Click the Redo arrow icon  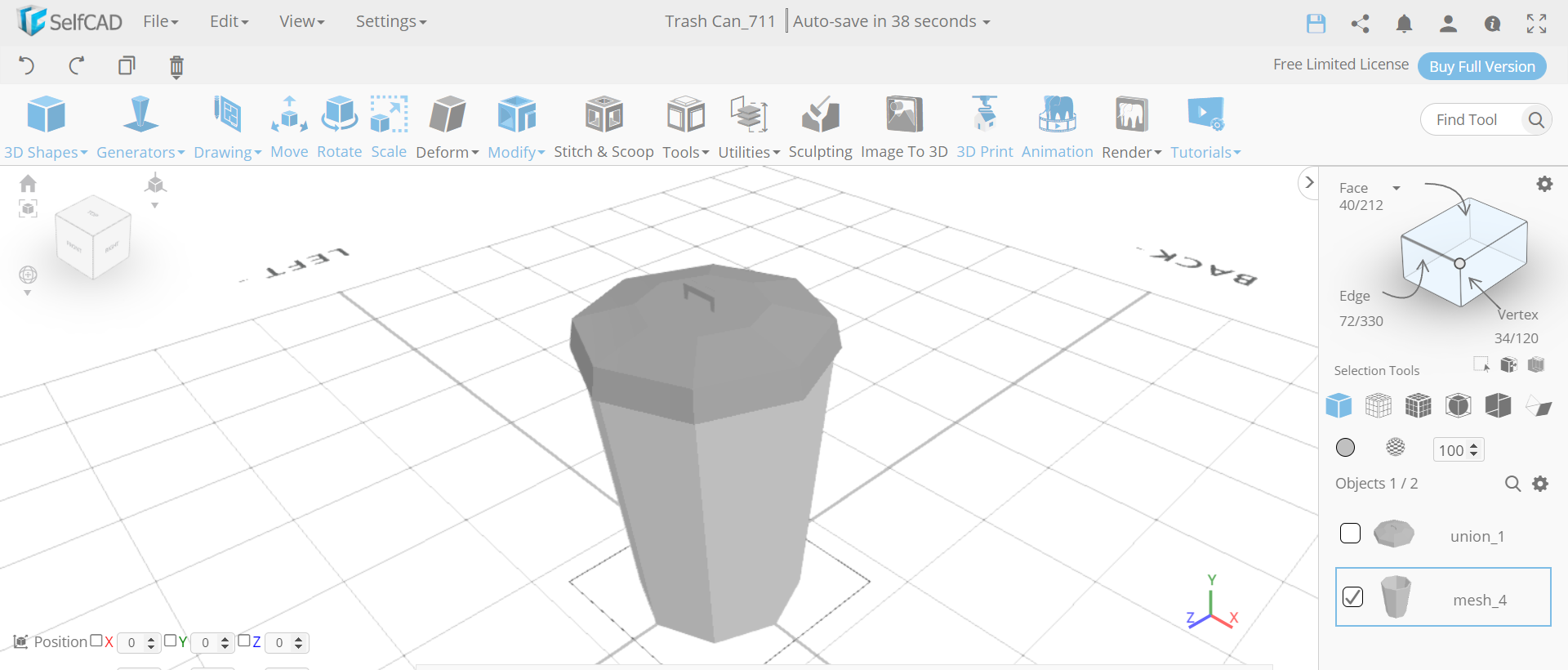[x=77, y=65]
